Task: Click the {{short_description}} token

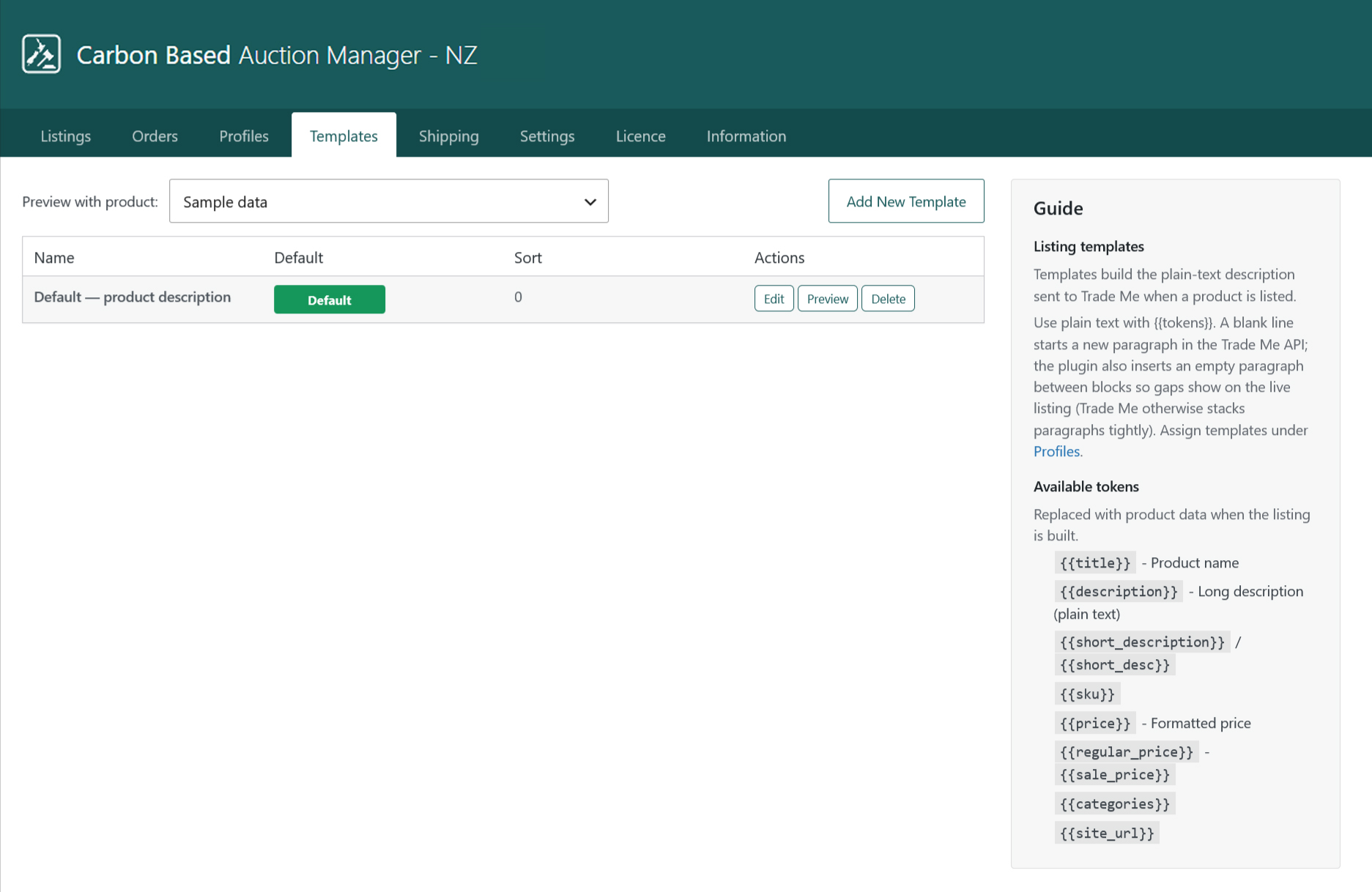Action: [1142, 642]
